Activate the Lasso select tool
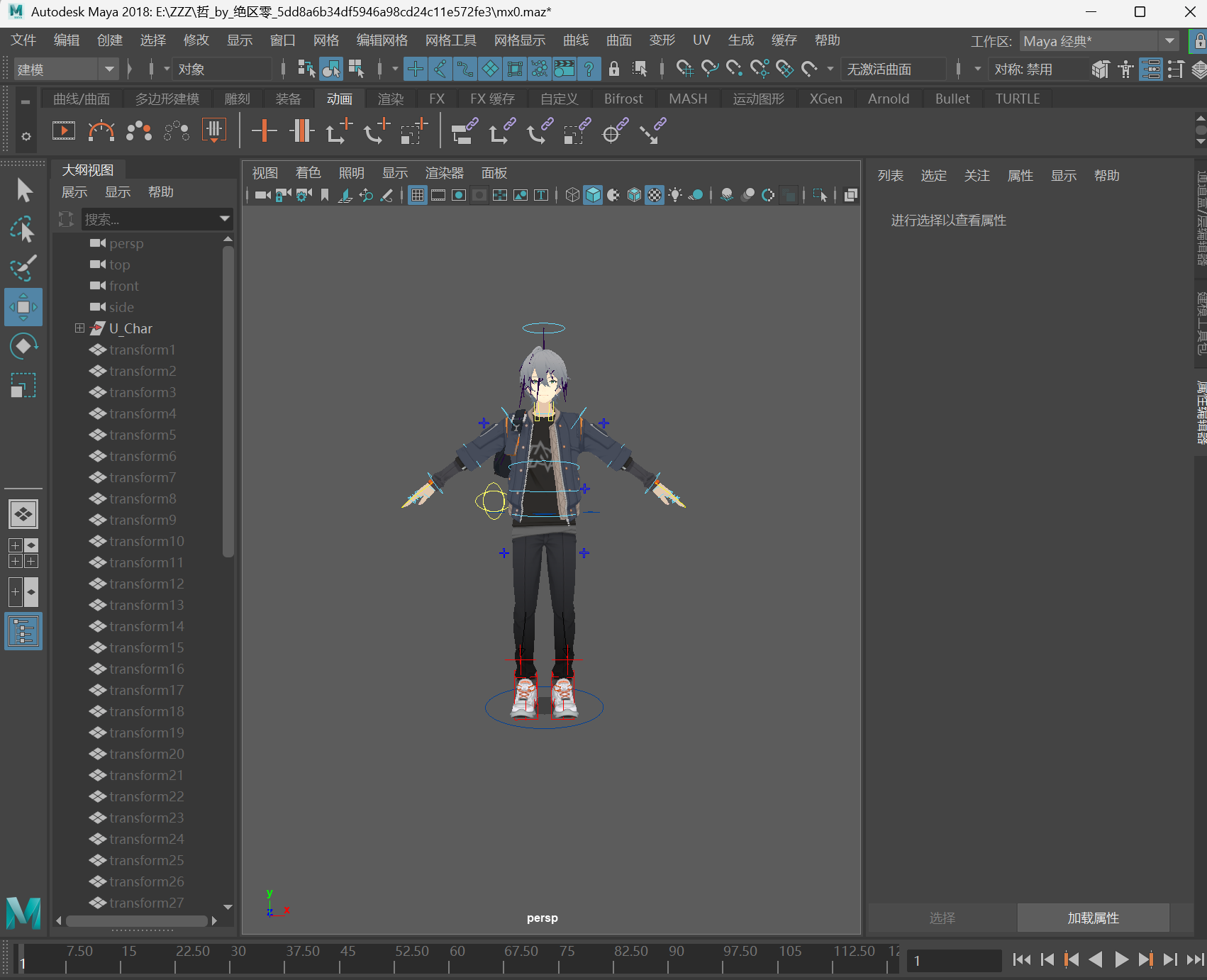 (23, 230)
